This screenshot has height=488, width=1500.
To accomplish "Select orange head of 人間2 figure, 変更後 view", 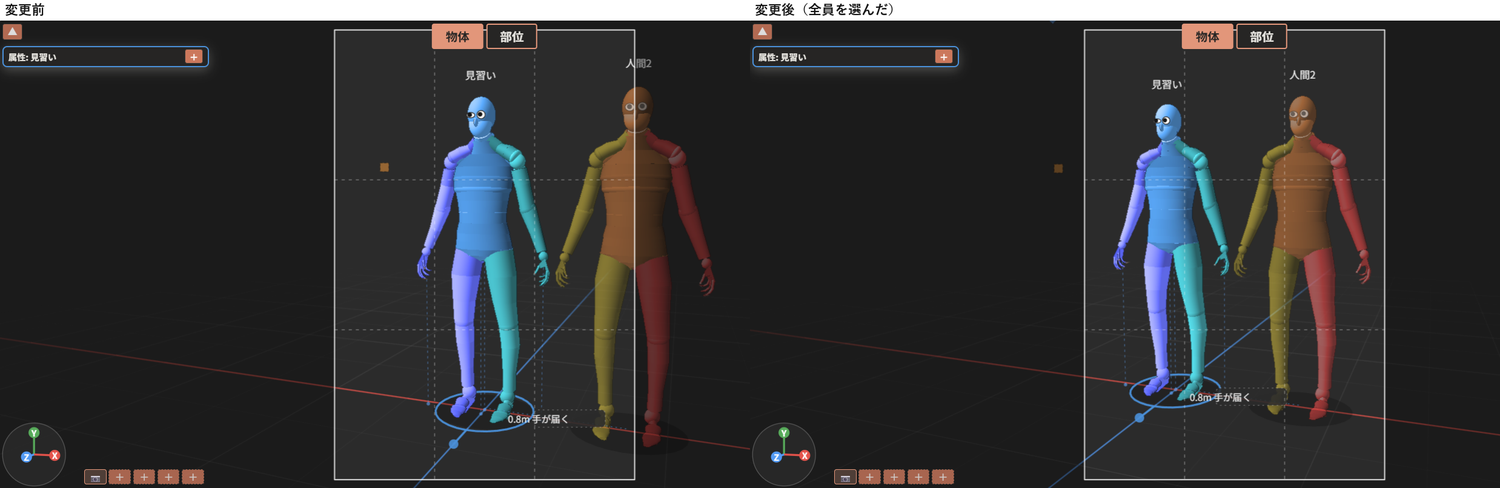I will (1301, 116).
